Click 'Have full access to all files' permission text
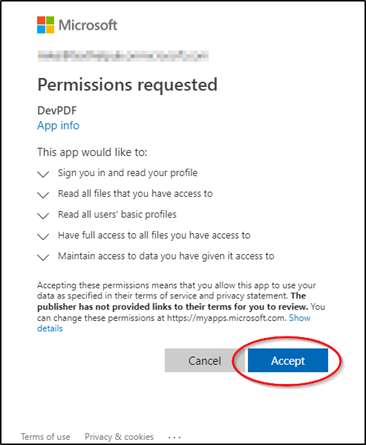Image resolution: width=366 pixels, height=445 pixels. [x=154, y=235]
